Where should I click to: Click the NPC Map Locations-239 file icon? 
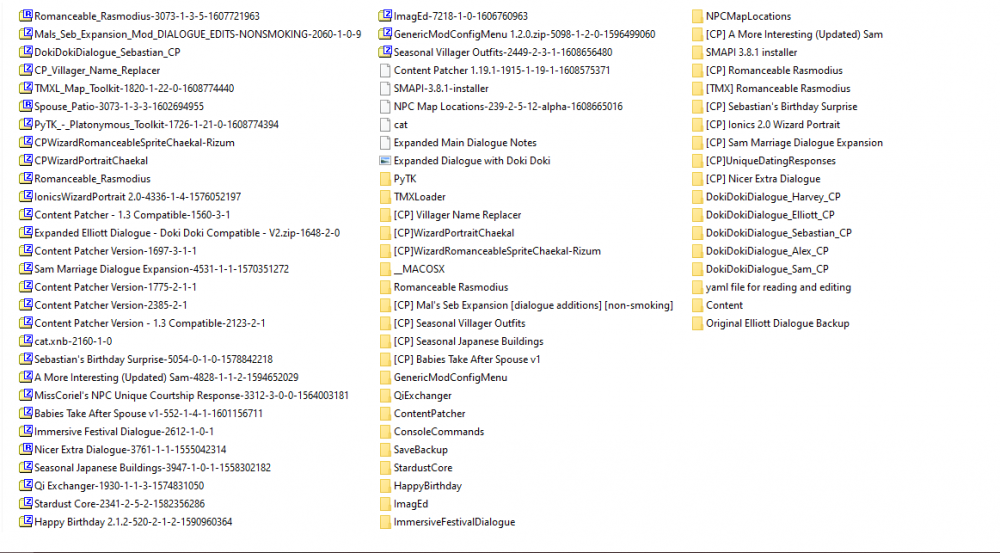(x=385, y=106)
